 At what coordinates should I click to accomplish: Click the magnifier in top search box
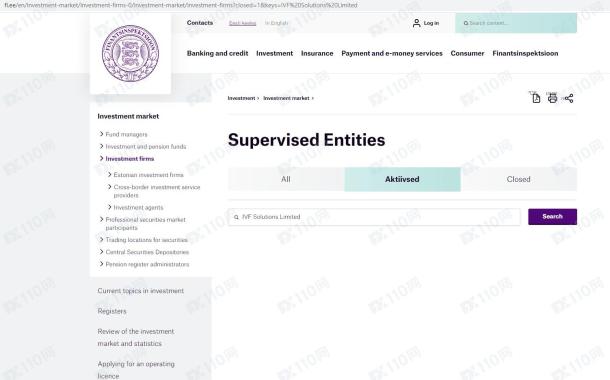pos(466,23)
